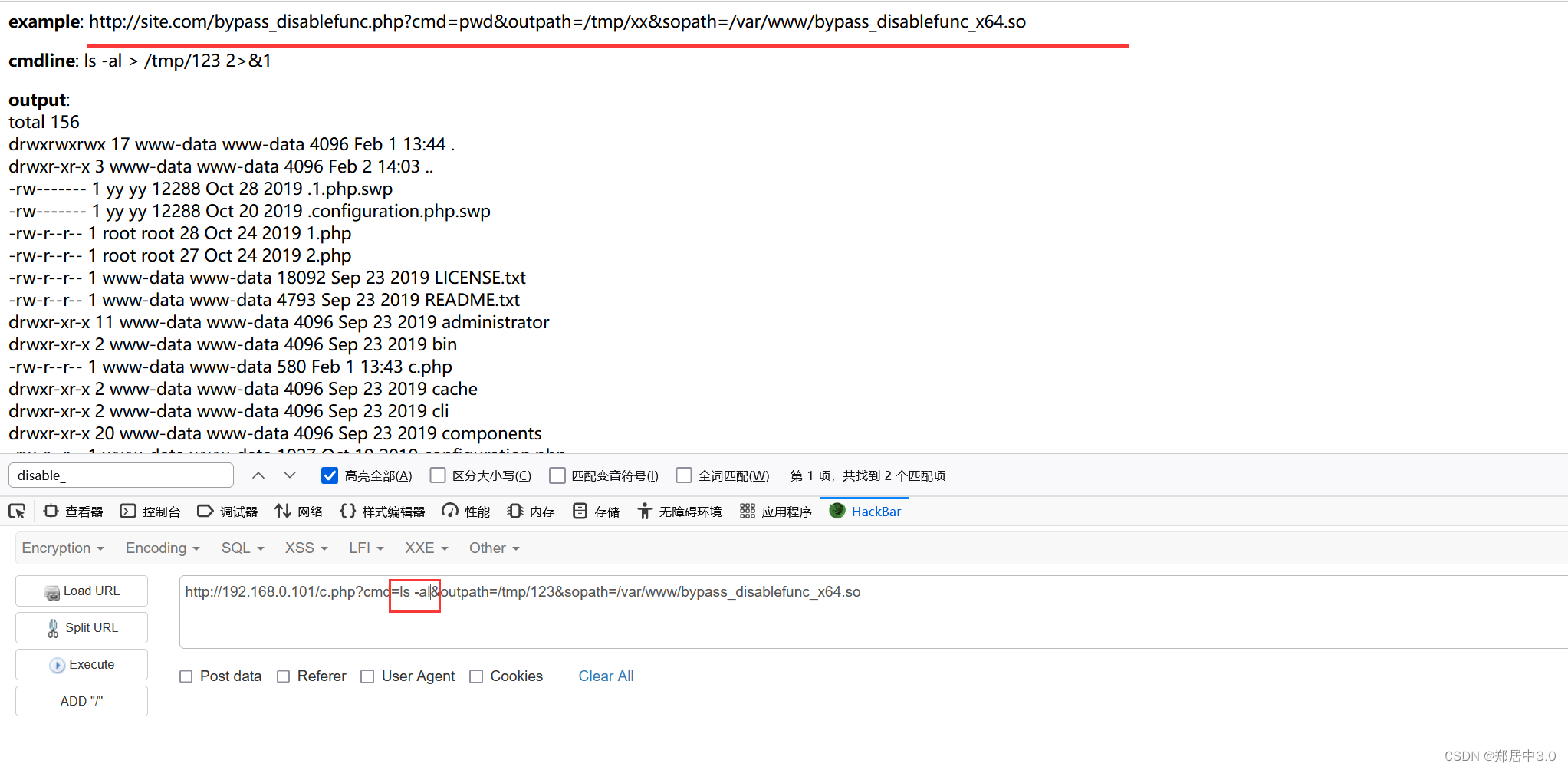Switch to the HackBar tab
The width and height of the screenshot is (1568, 770).
(866, 512)
